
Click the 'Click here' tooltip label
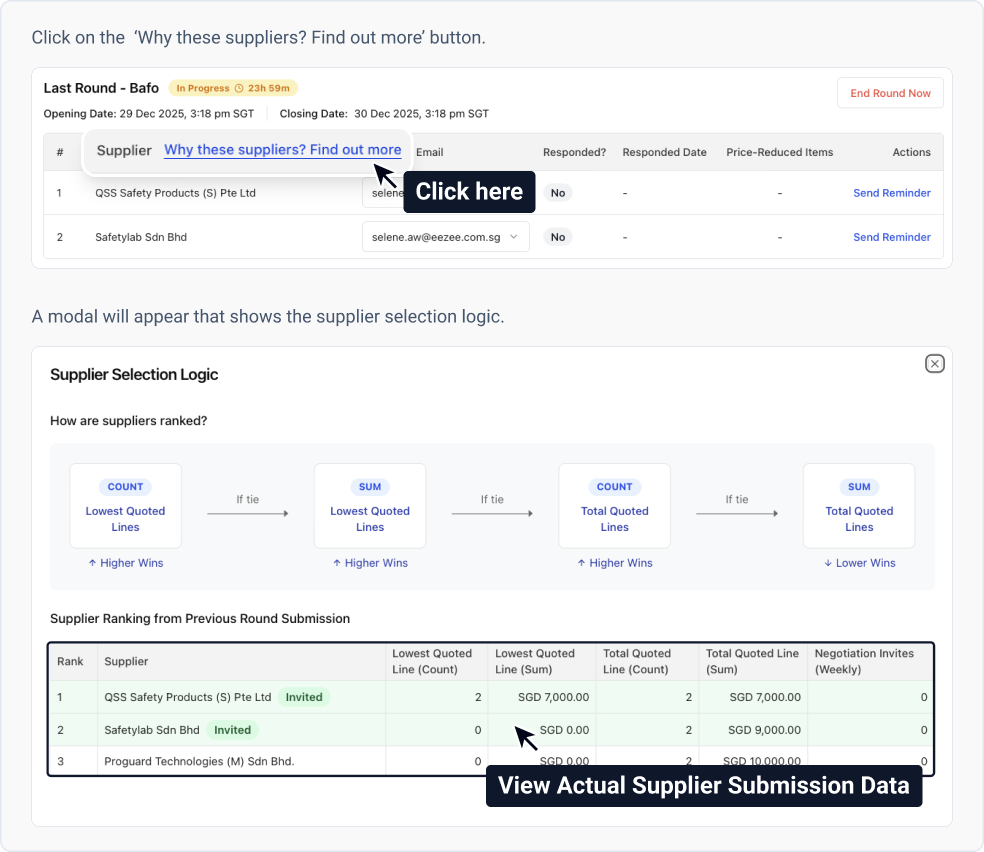tap(469, 192)
